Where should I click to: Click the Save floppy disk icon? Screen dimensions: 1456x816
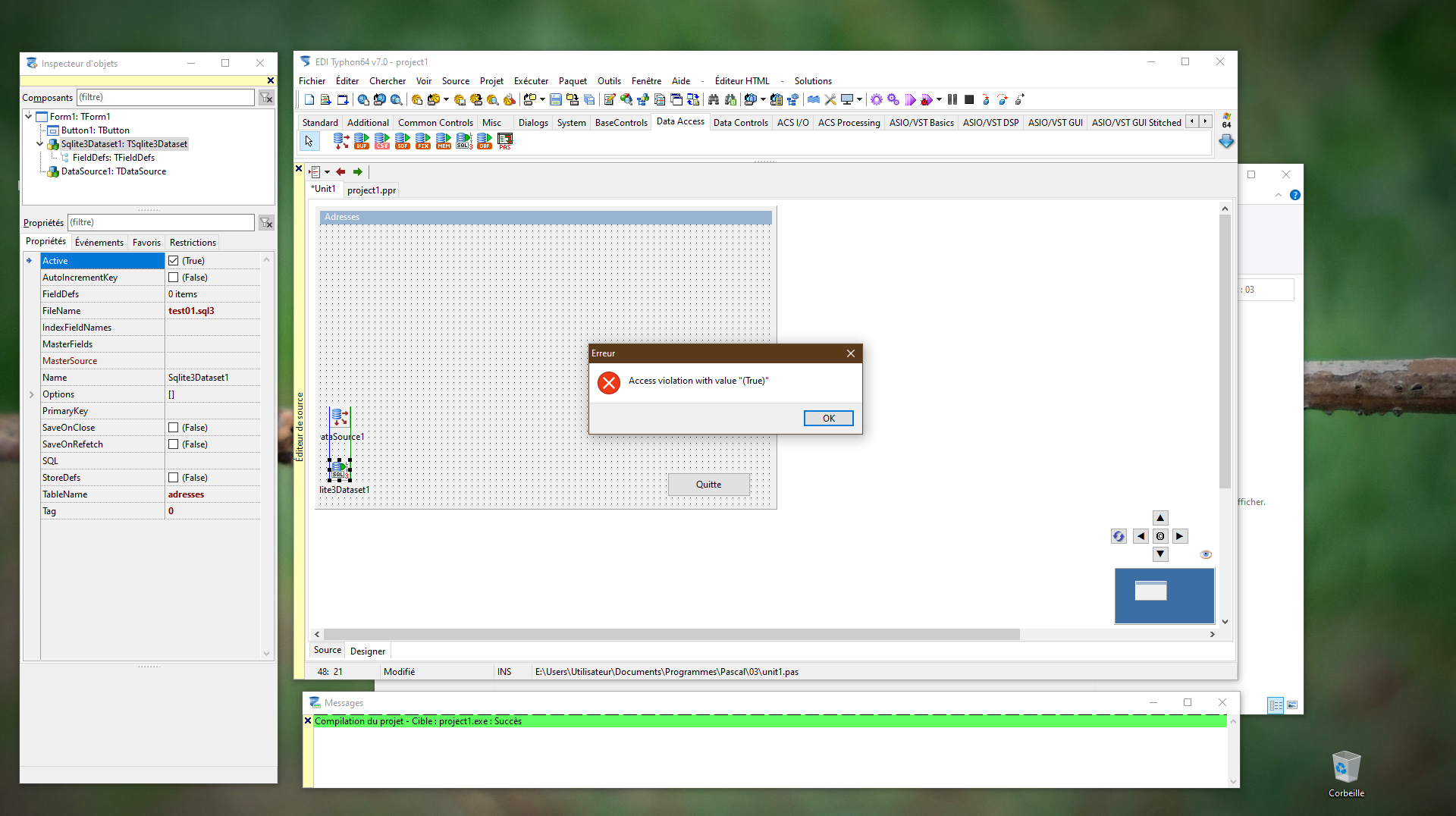pyautogui.click(x=556, y=99)
